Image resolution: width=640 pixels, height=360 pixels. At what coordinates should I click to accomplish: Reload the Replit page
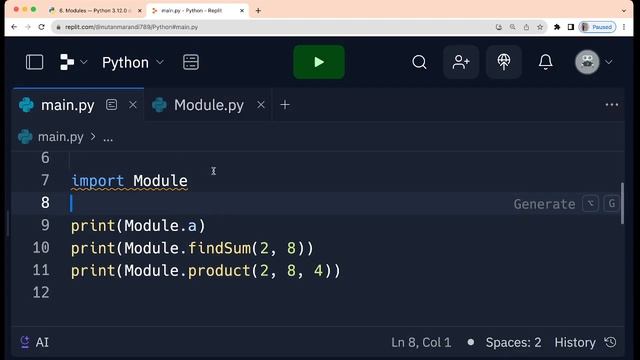pos(41,27)
